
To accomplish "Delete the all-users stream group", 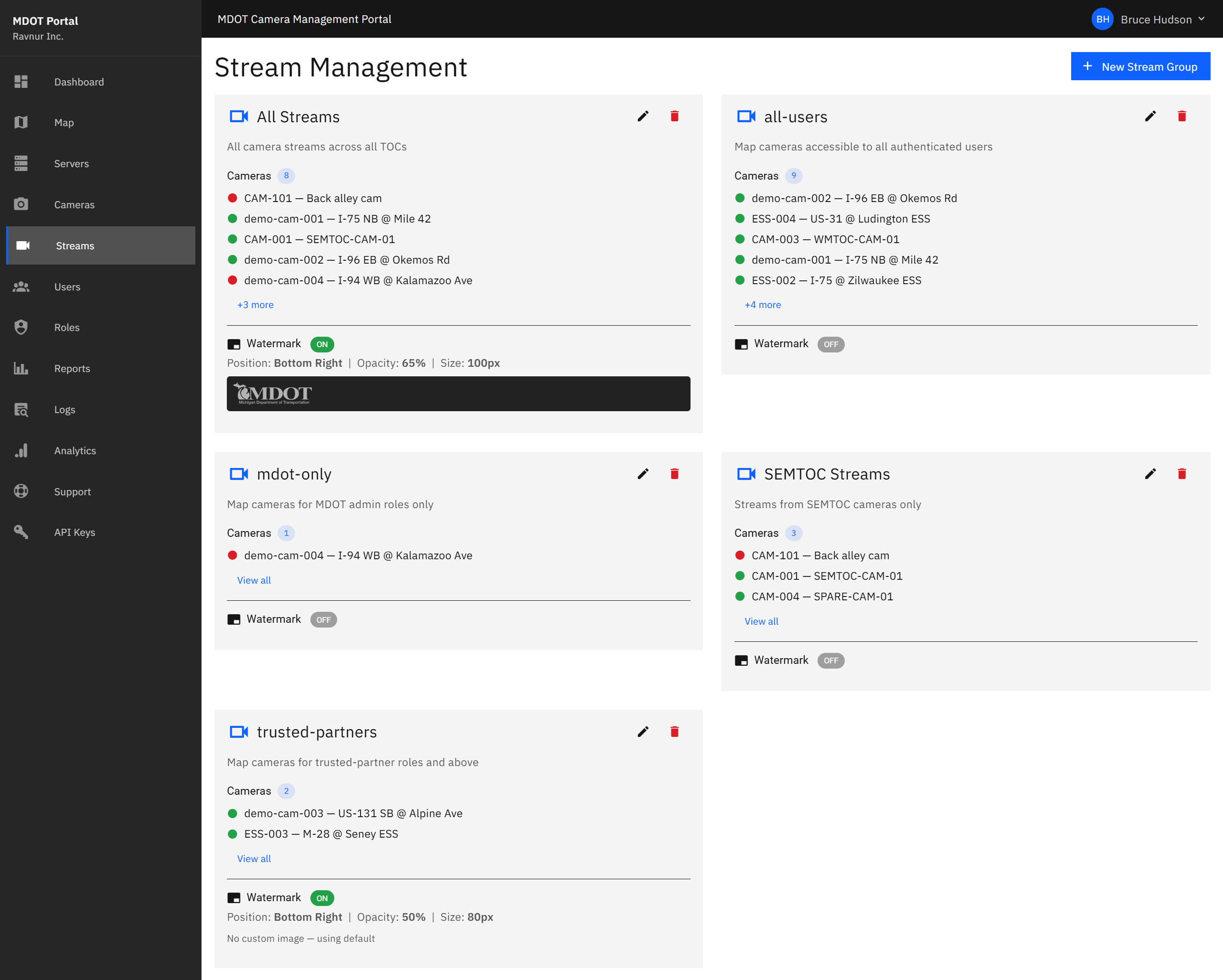I will pyautogui.click(x=1182, y=116).
